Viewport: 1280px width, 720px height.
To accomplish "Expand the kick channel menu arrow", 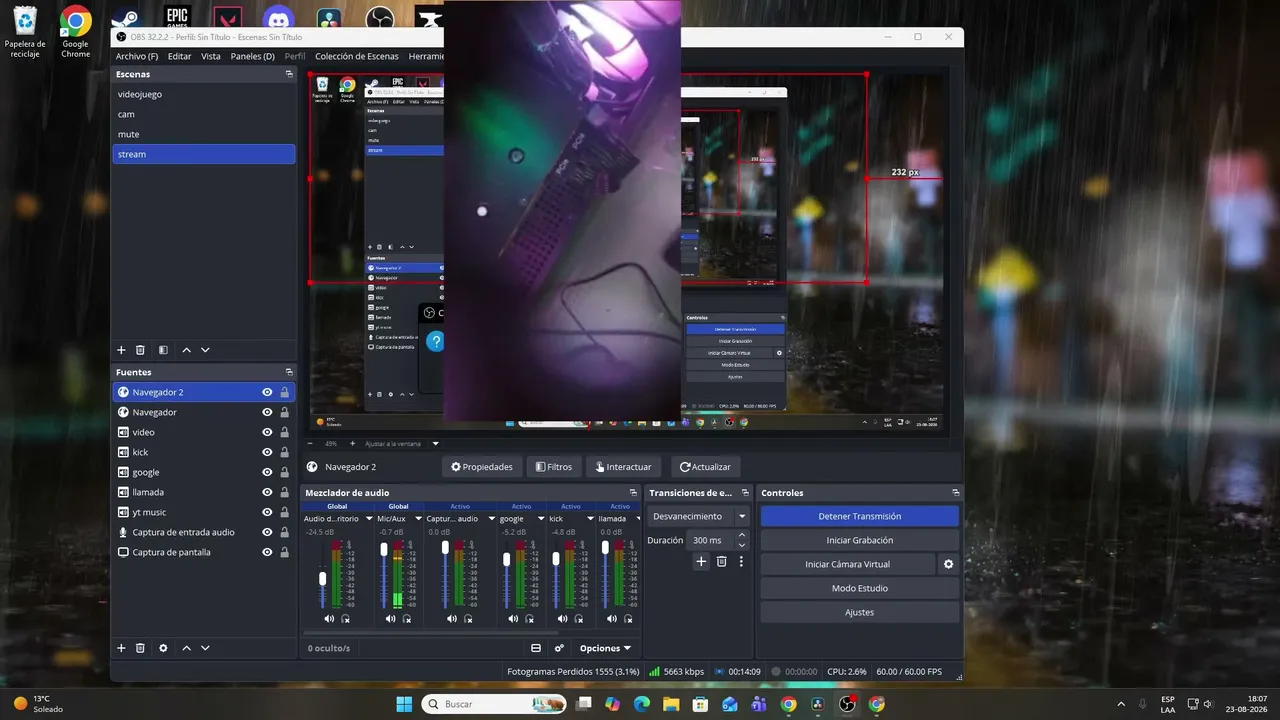I will tap(590, 519).
